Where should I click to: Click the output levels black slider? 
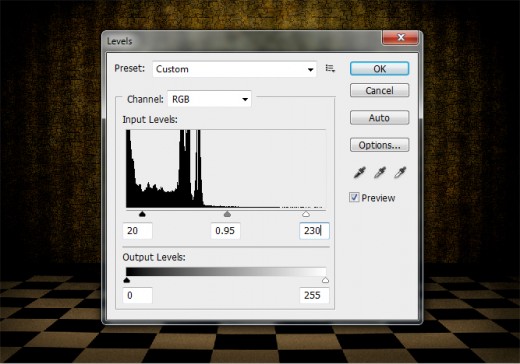pos(127,280)
